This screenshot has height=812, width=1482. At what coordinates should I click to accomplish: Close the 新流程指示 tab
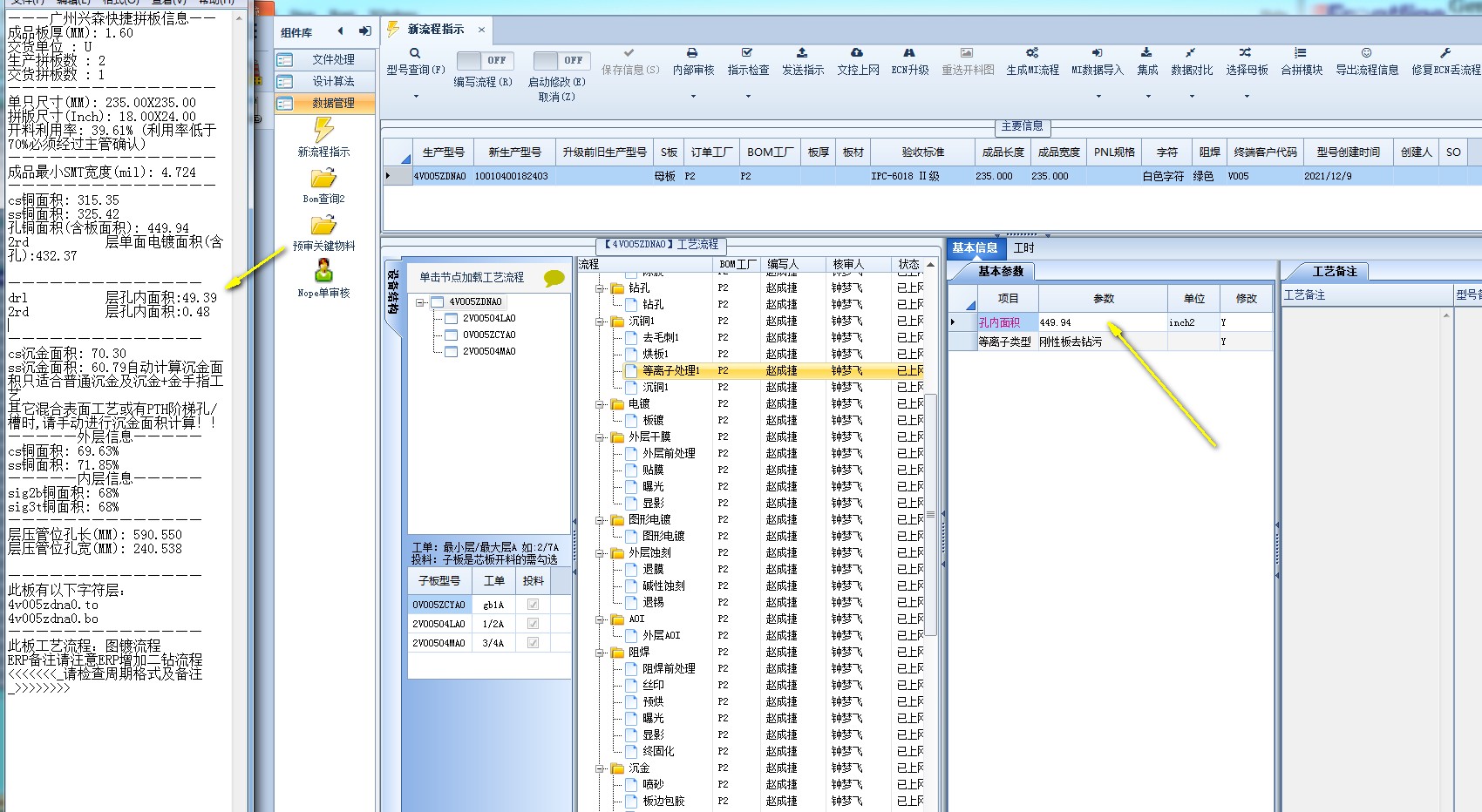coord(481,30)
